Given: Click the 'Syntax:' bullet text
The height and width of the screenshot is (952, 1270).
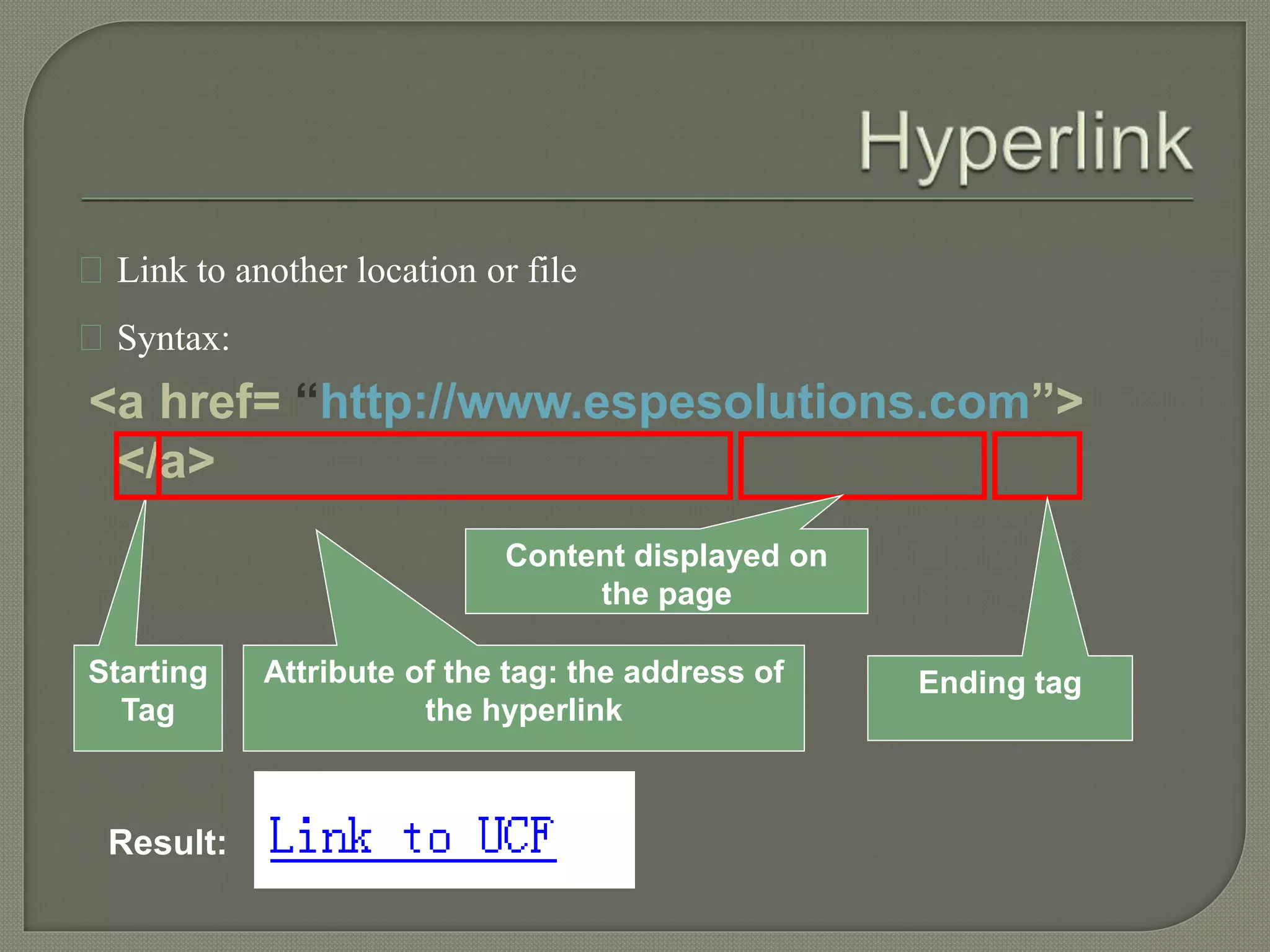Looking at the screenshot, I should [174, 338].
